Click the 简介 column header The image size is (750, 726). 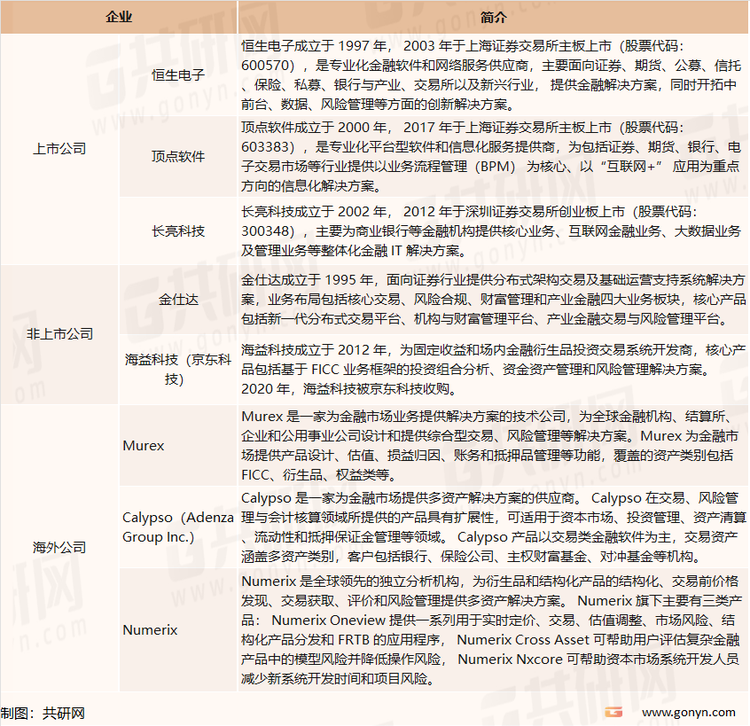pos(493,17)
